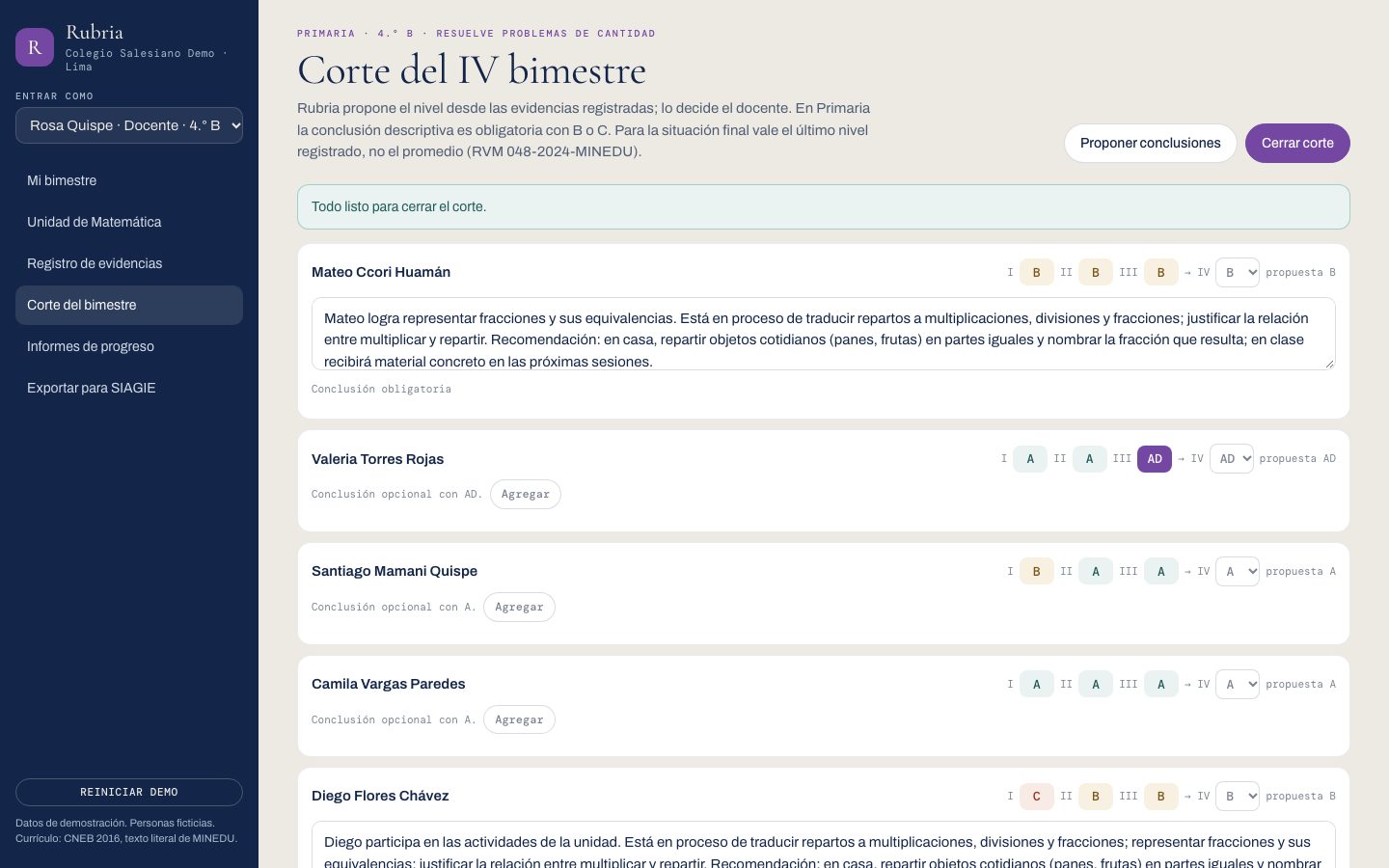Open the 'Entrar como' role dropdown

[129, 125]
